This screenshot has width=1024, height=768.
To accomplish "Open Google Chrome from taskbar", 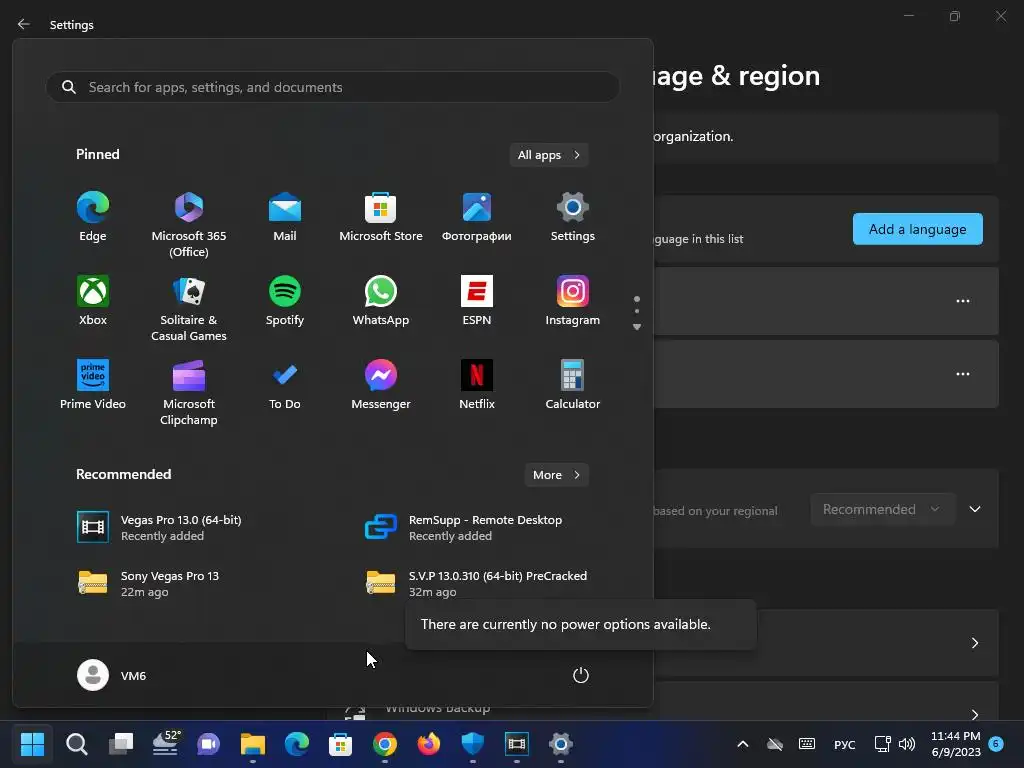I will [x=385, y=744].
